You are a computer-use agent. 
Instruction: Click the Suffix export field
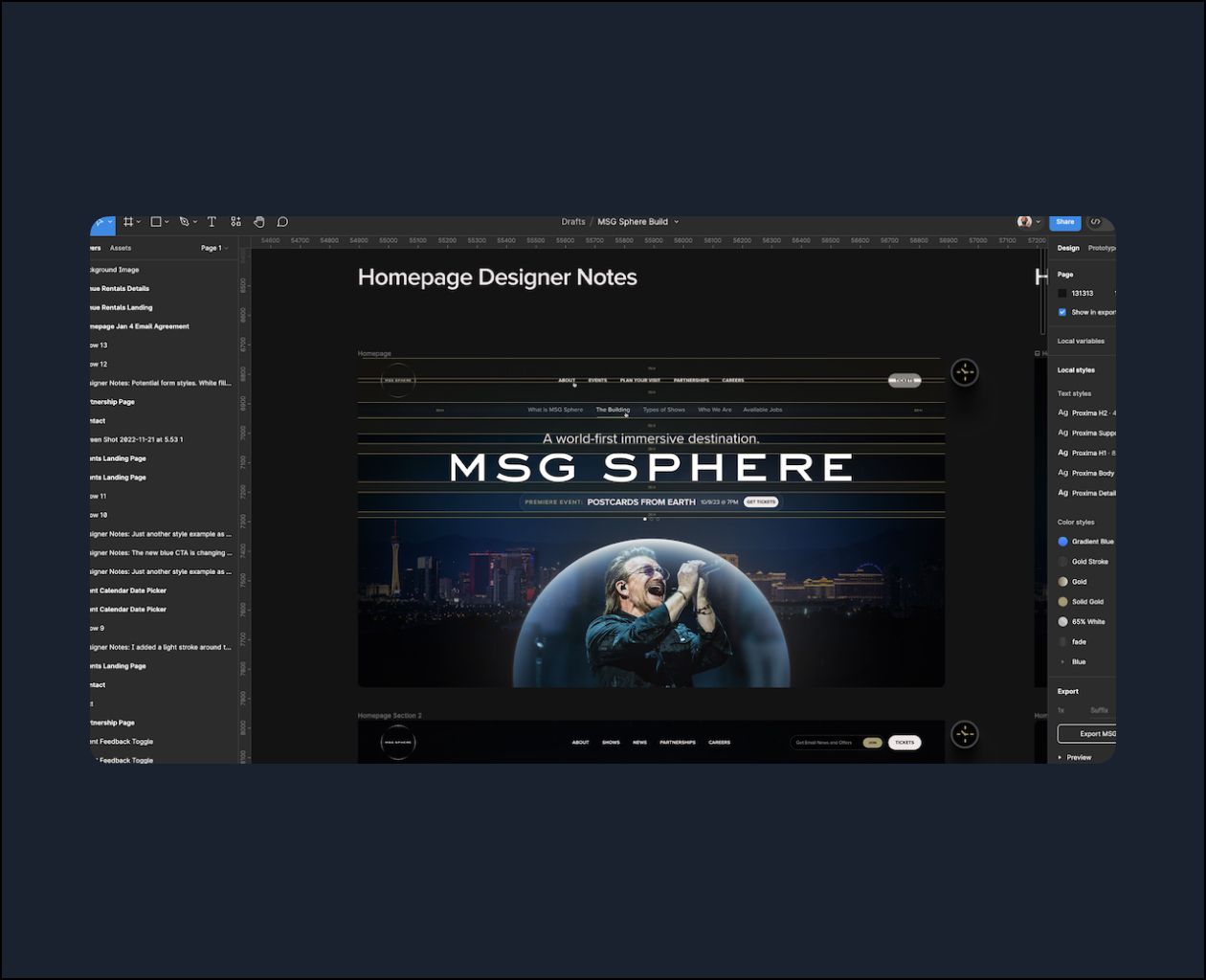coord(1100,710)
